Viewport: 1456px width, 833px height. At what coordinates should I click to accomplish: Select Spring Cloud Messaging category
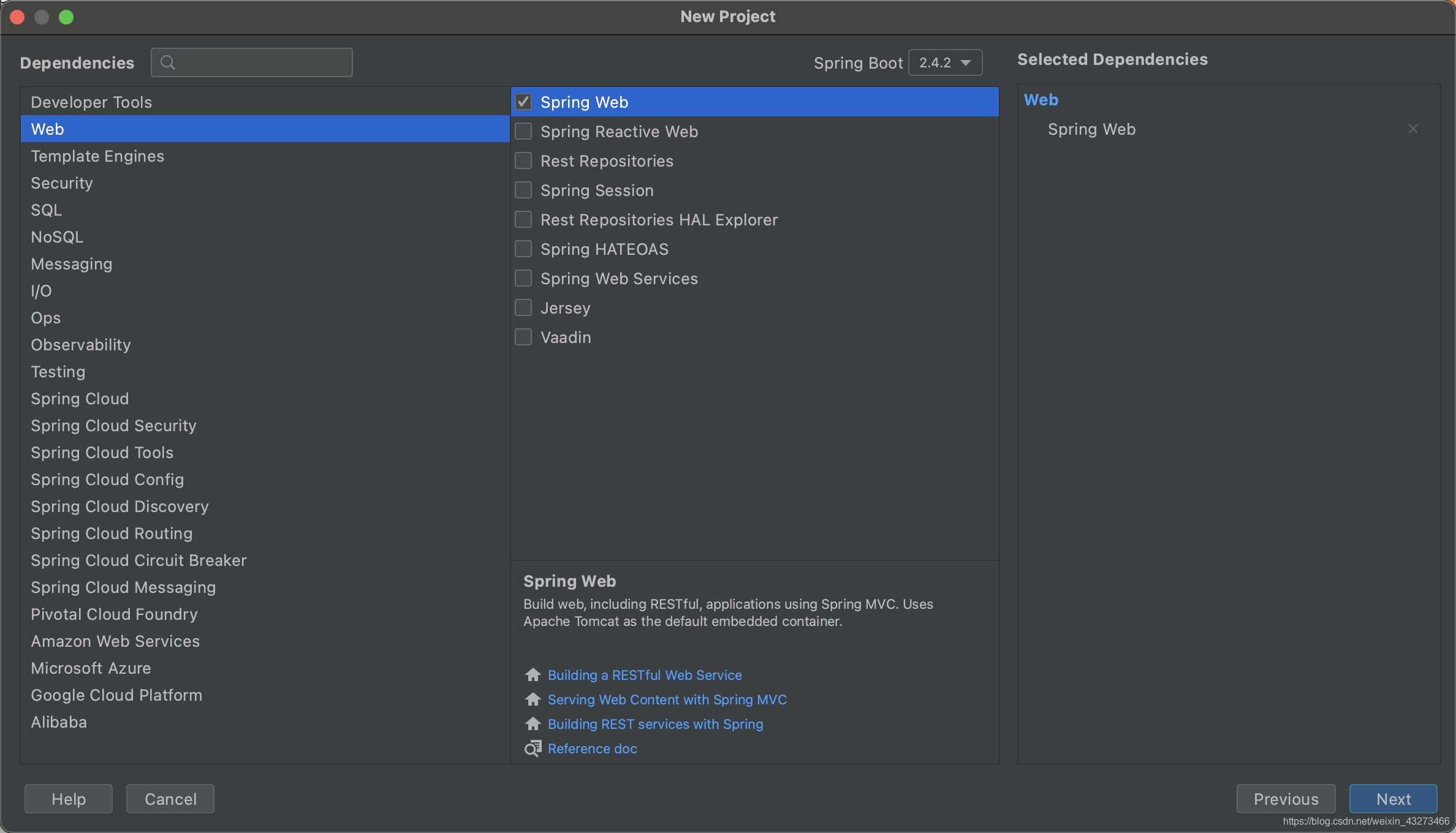(x=265, y=587)
